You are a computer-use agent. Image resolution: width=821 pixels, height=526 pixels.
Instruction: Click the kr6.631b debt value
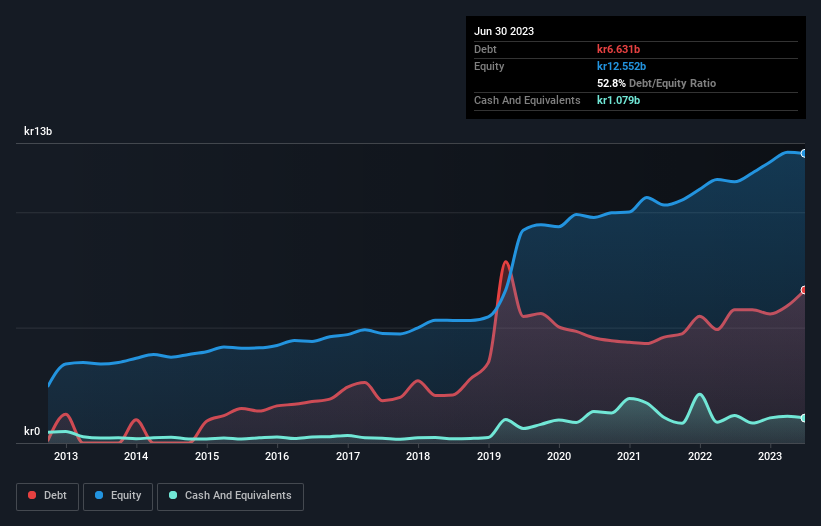618,49
